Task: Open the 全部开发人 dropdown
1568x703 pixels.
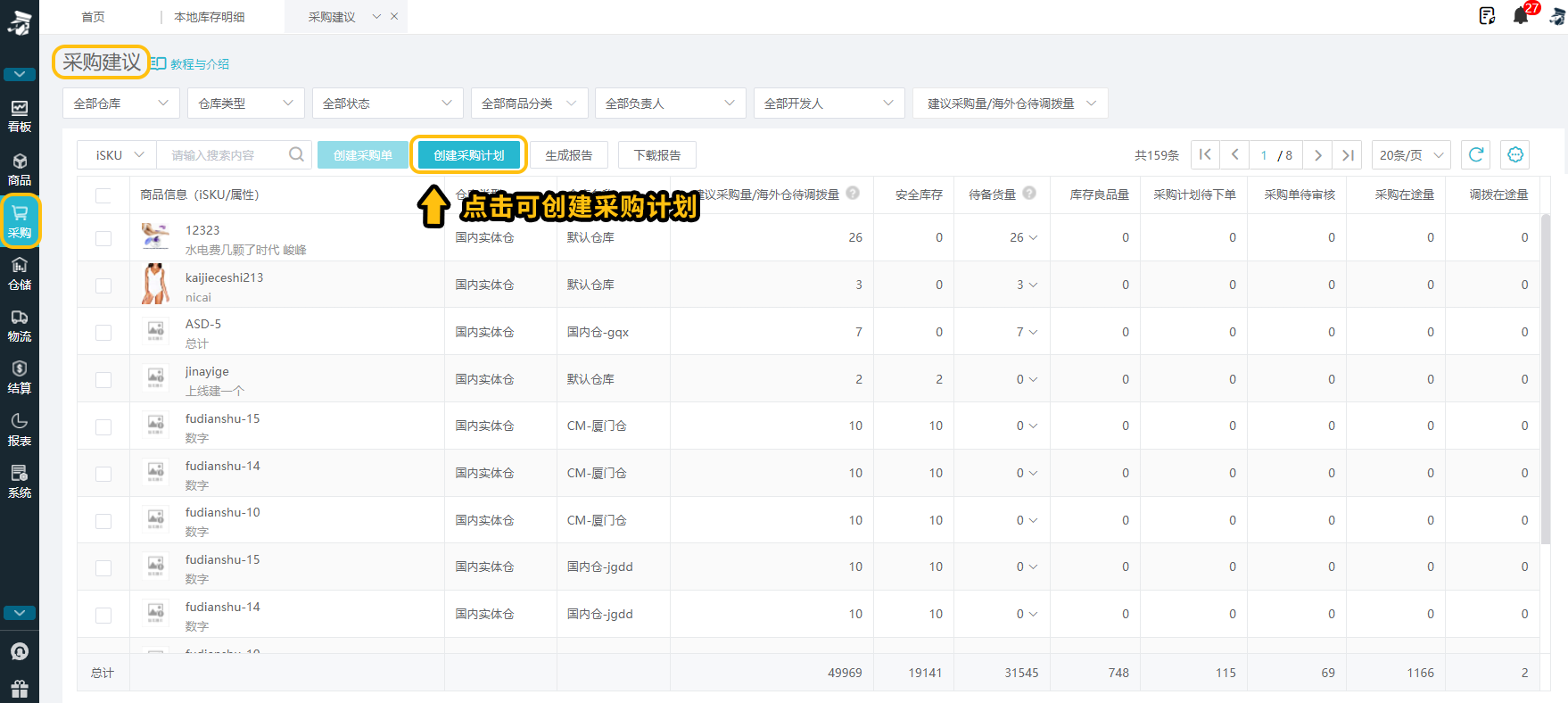Action: point(829,103)
